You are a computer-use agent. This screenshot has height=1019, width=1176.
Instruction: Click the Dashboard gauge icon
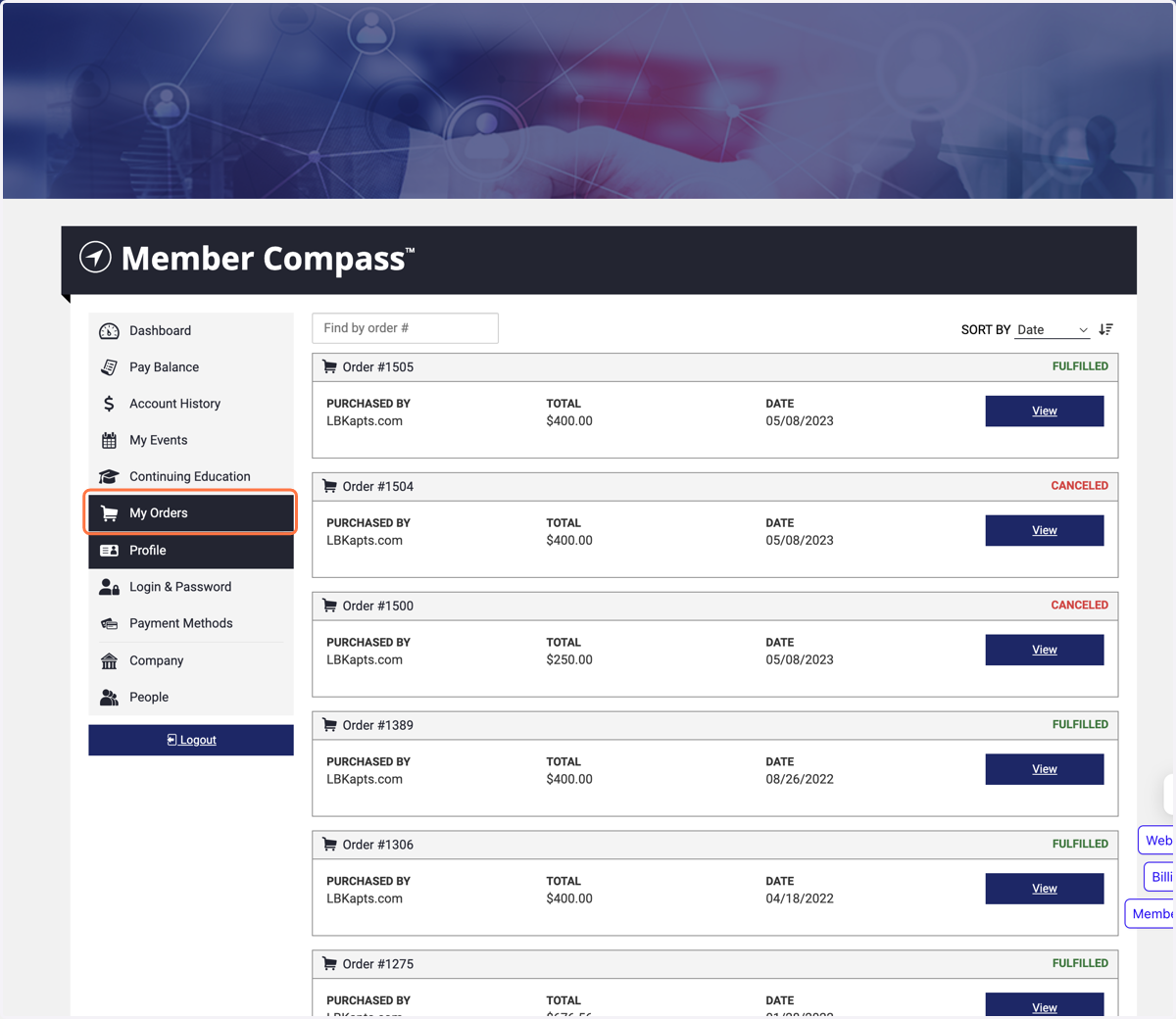pos(109,331)
